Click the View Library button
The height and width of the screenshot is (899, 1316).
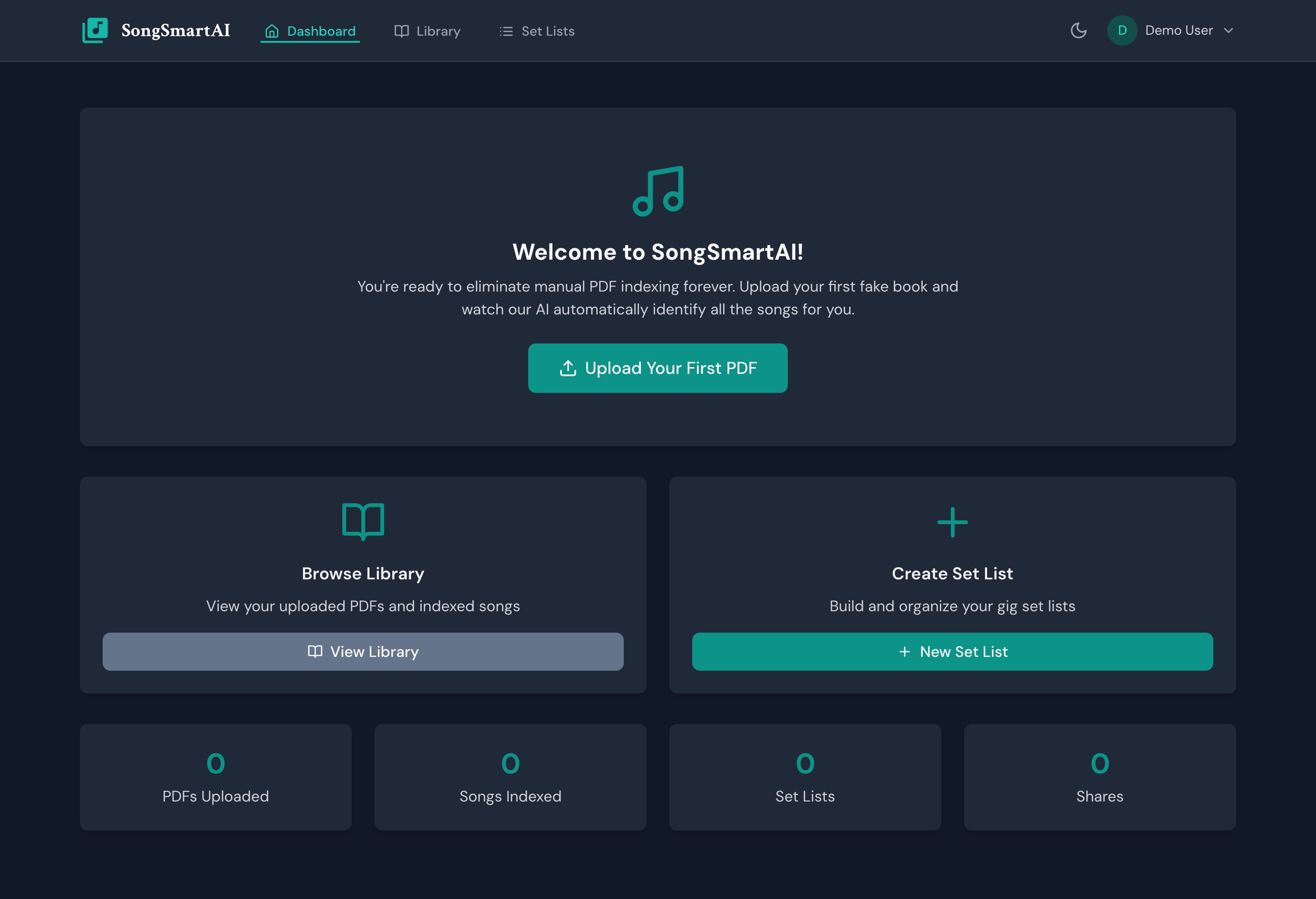pos(363,652)
